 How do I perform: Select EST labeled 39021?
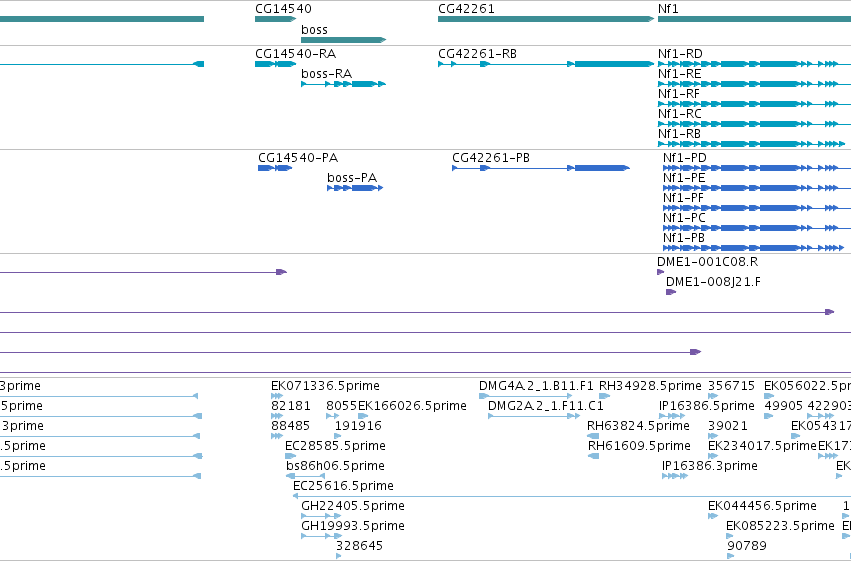[x=713, y=437]
